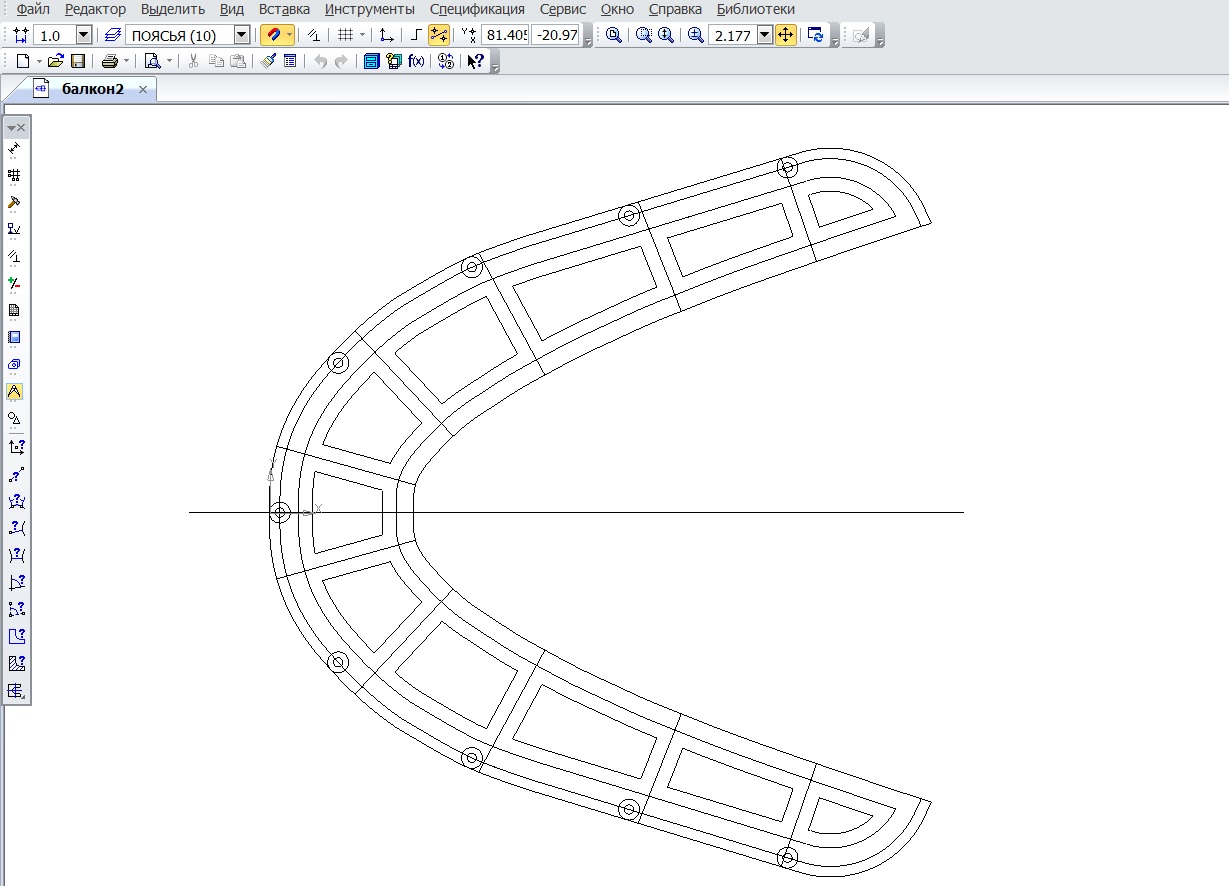This screenshot has width=1229, height=886.
Task: Click the refresh view icon
Action: [816, 35]
